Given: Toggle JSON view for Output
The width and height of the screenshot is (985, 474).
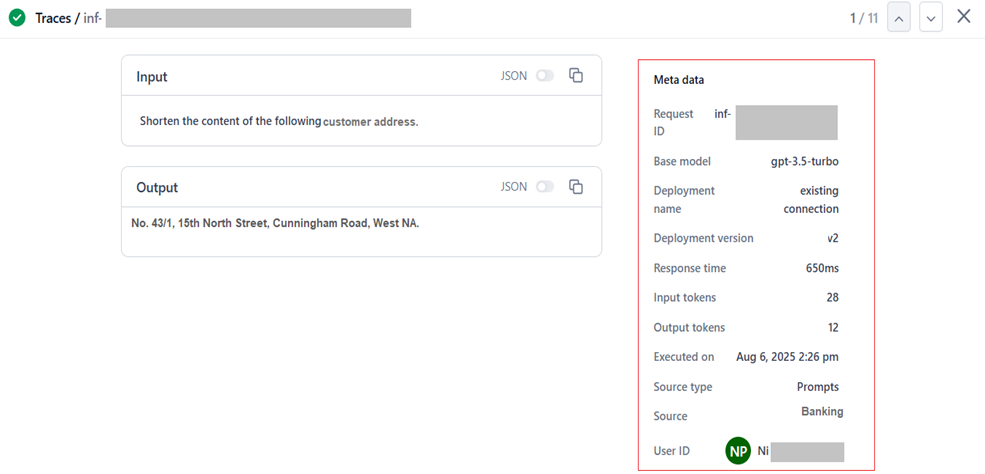Looking at the screenshot, I should tap(544, 187).
